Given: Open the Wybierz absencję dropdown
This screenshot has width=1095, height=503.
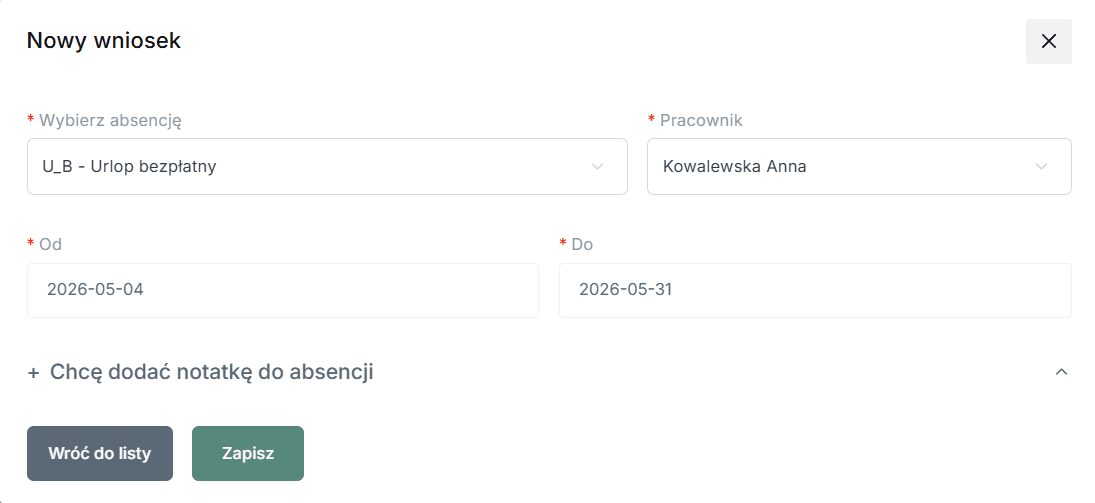Looking at the screenshot, I should coord(327,166).
